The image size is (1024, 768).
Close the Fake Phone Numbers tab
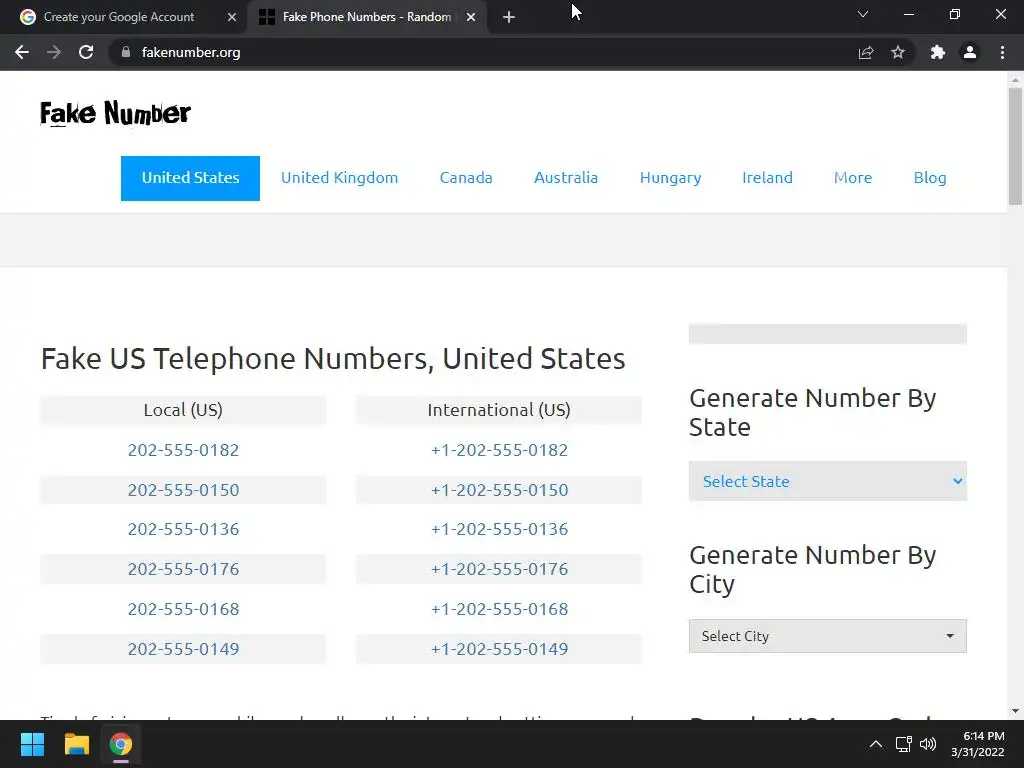[471, 17]
